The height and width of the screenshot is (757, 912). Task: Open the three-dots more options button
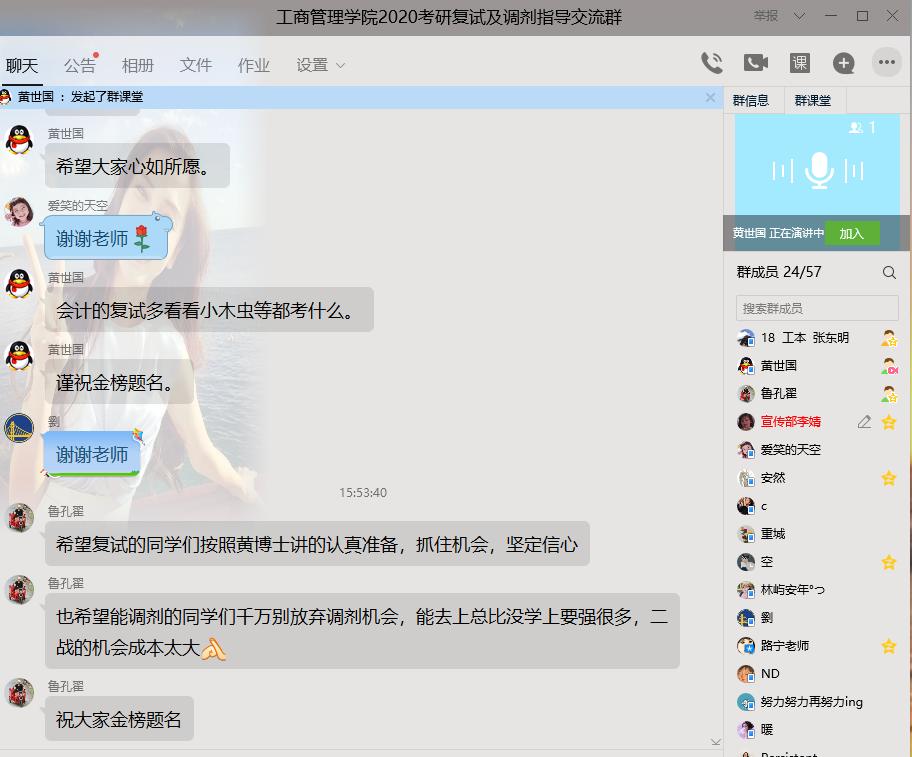coord(887,63)
